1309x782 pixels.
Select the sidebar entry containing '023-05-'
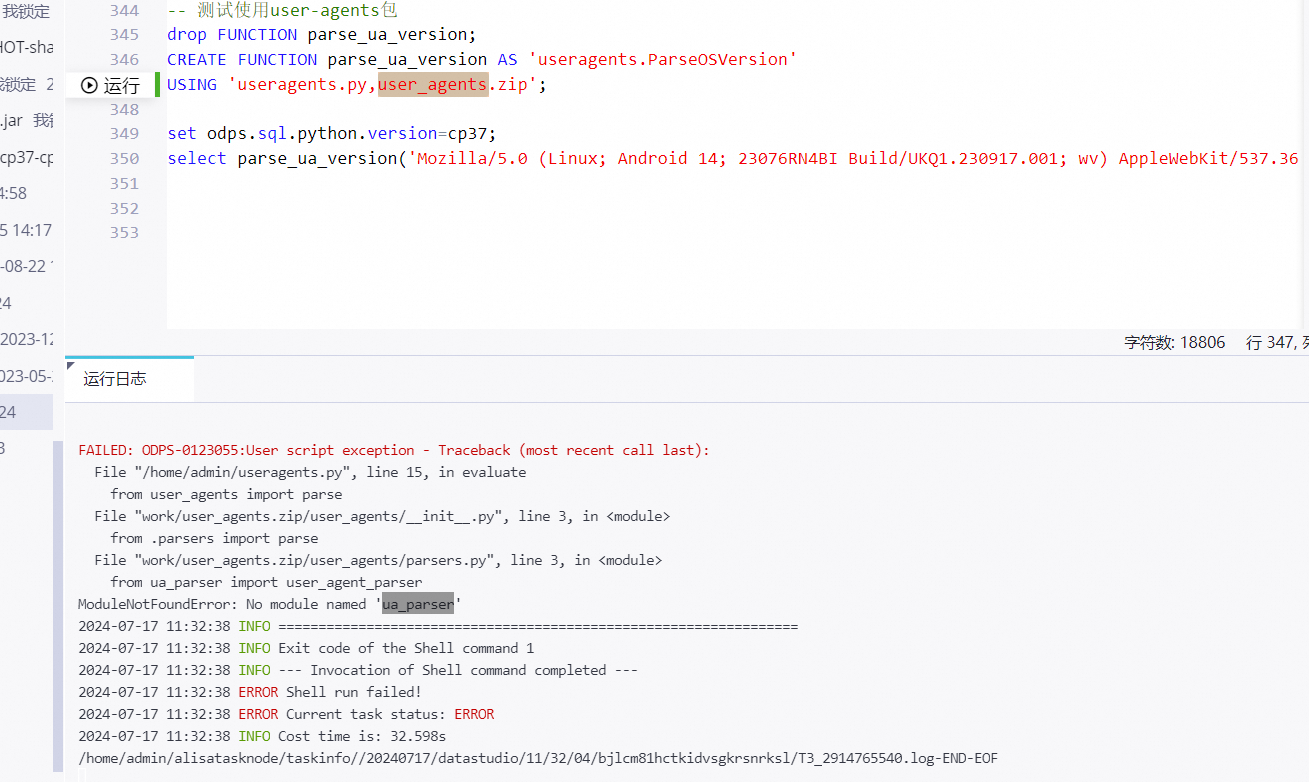point(26,376)
